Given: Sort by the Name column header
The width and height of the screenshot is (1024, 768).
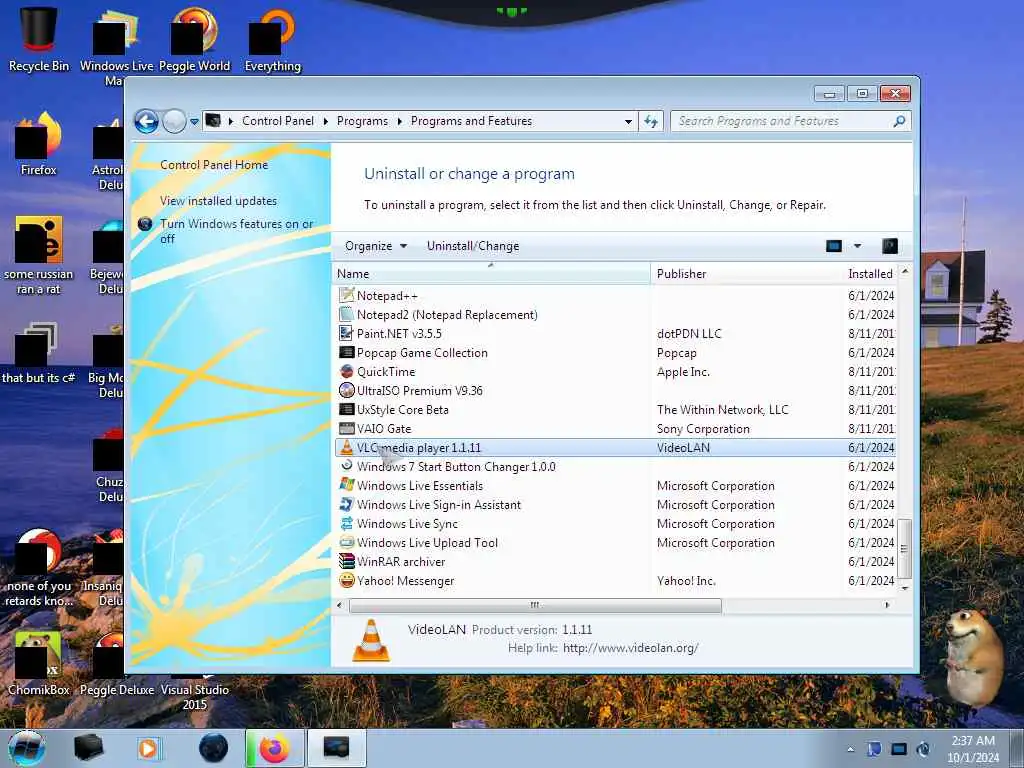Looking at the screenshot, I should click(491, 274).
